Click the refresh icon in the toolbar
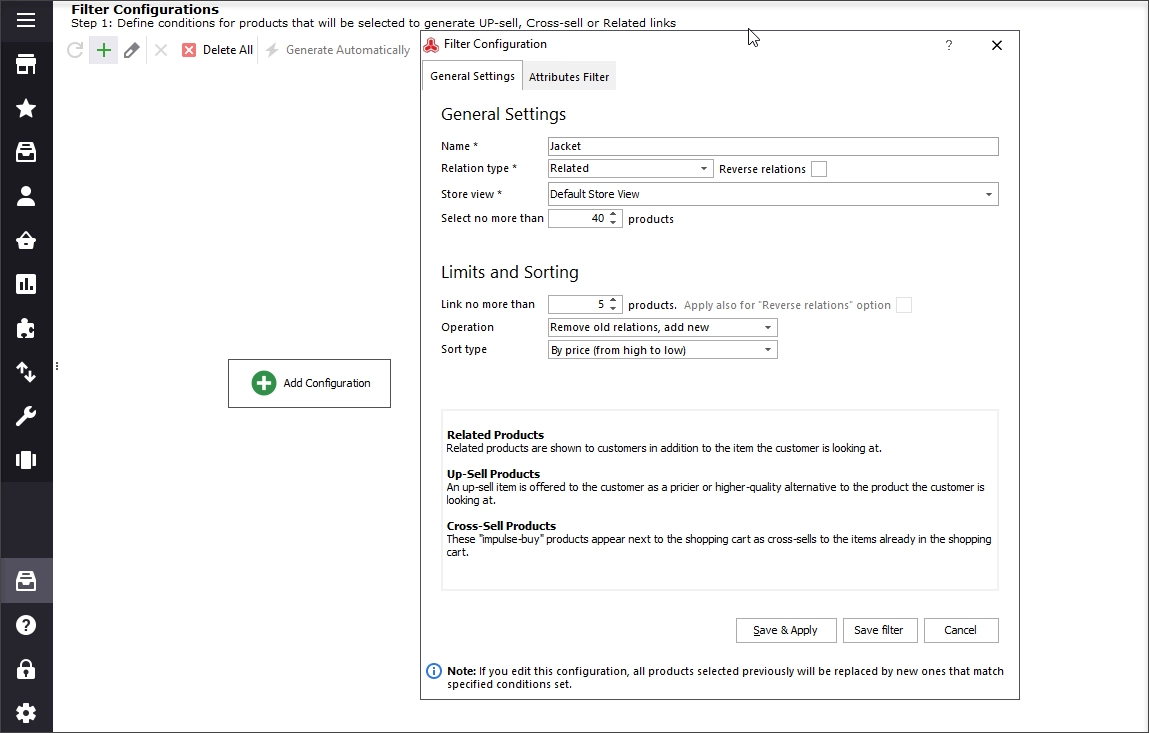Viewport: 1149px width, 733px height. 75,50
